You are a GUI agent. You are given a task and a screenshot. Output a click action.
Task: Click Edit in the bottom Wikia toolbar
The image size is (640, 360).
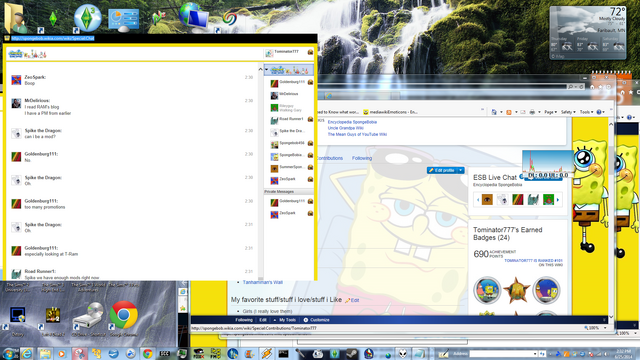click(263, 320)
